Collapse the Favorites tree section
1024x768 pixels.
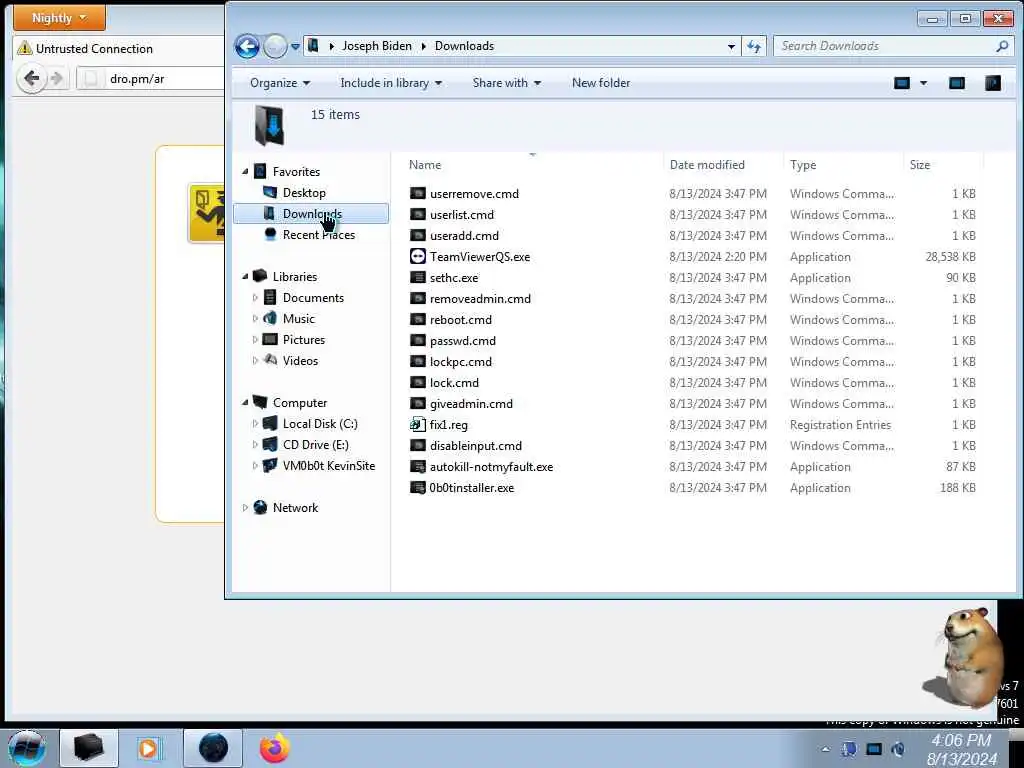tap(246, 172)
